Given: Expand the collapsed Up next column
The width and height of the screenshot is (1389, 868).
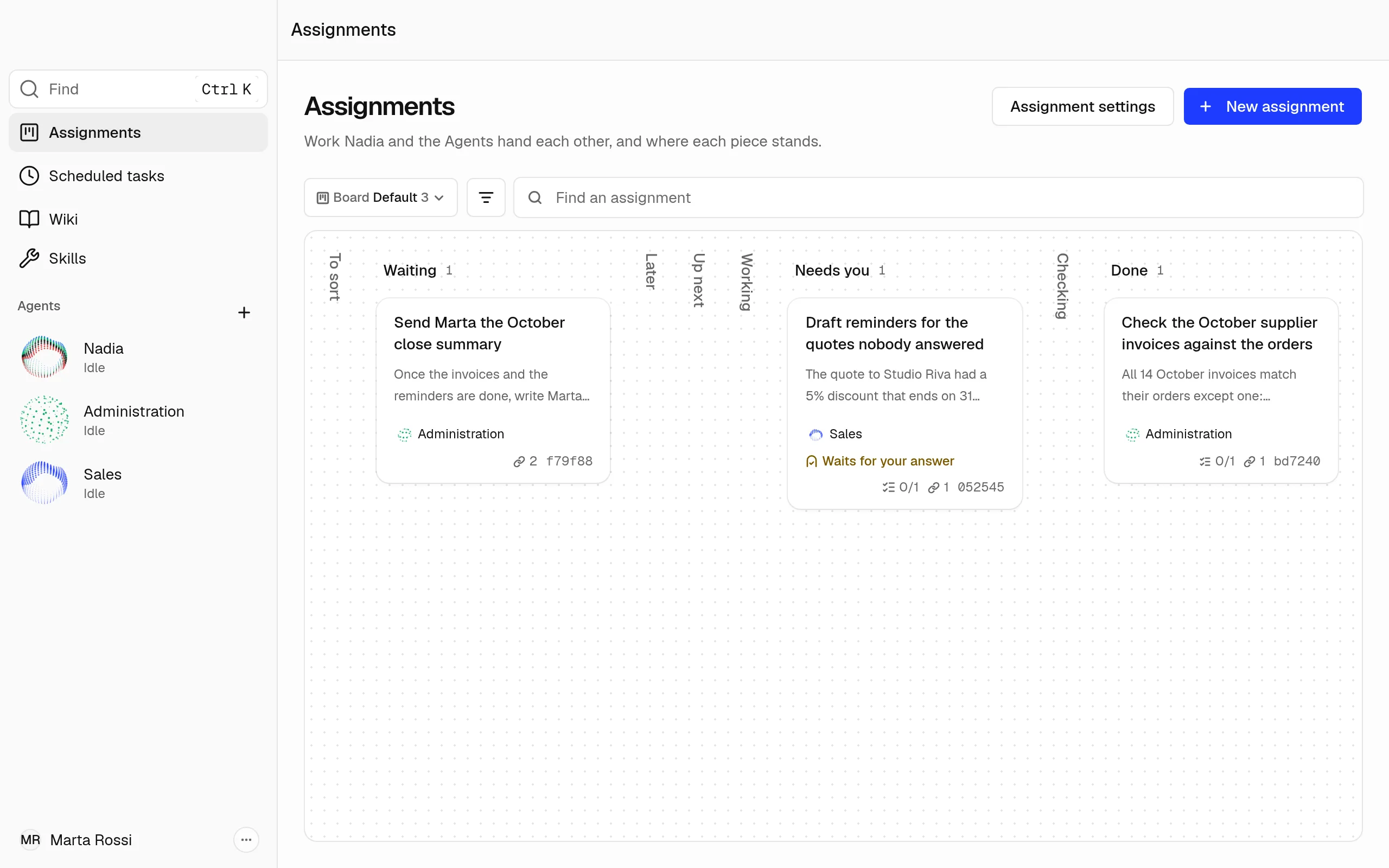Looking at the screenshot, I should (x=698, y=280).
